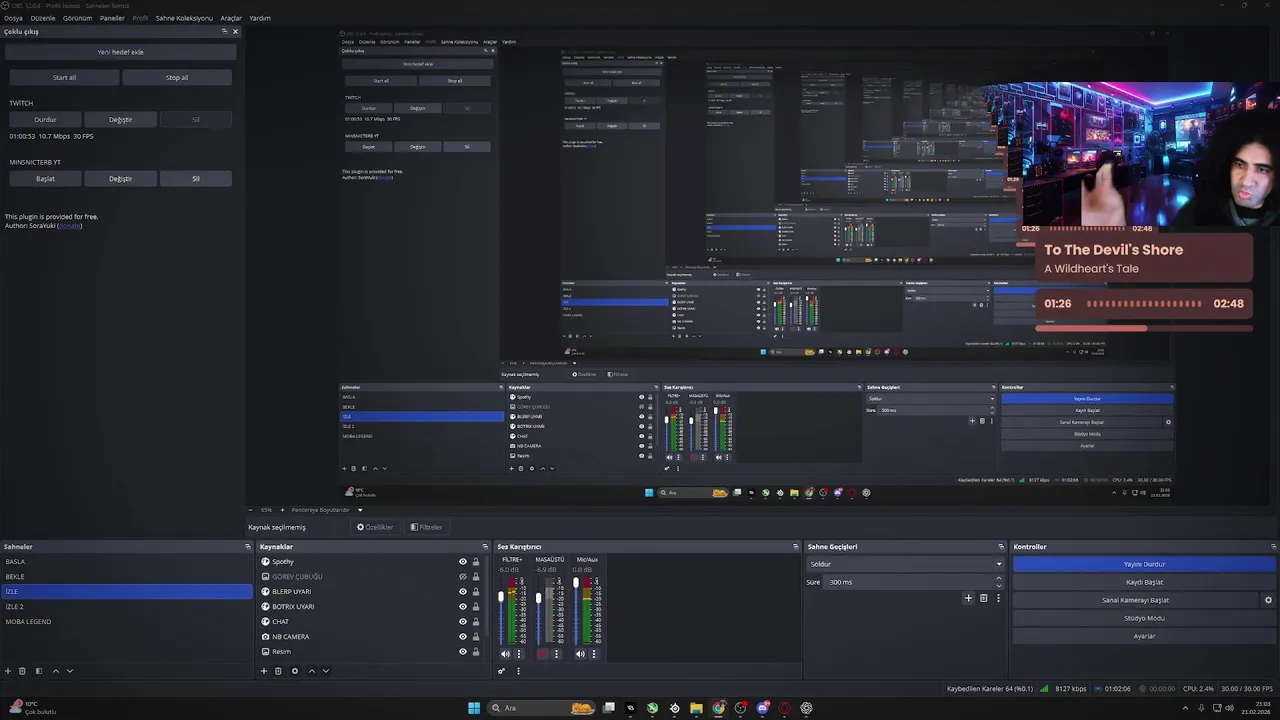1280x720 pixels.
Task: Open virtual camera settings gear
Action: pos(1268,600)
